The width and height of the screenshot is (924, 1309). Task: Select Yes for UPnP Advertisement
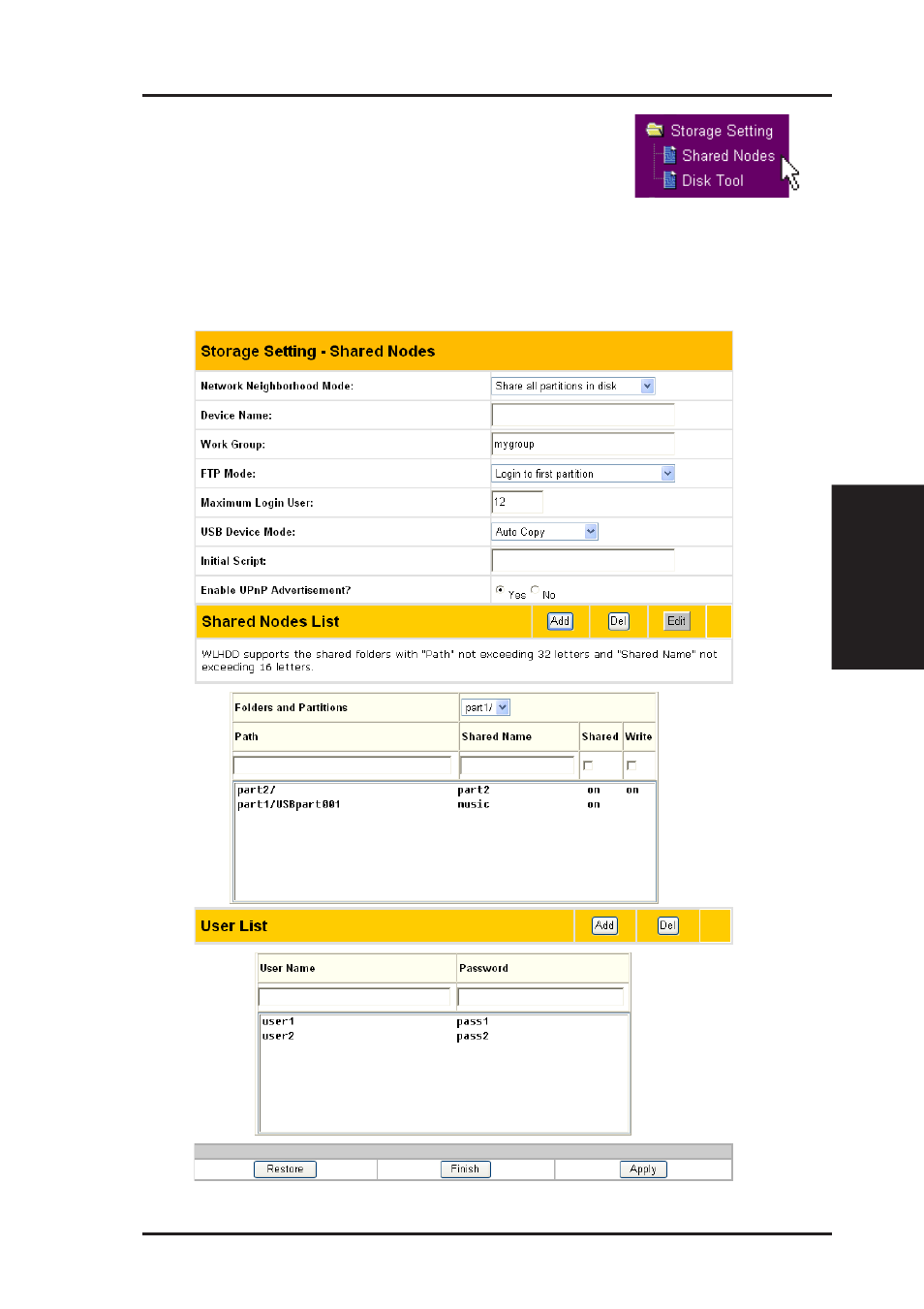[500, 589]
